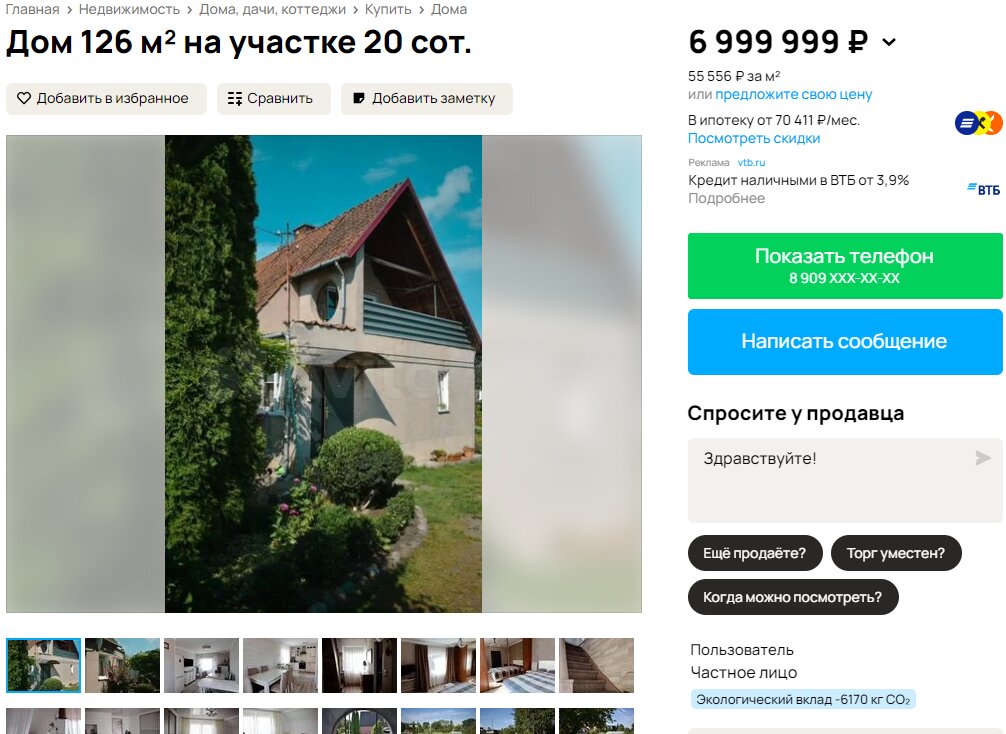Click the Показать телефон green button
Image resolution: width=1006 pixels, height=734 pixels.
845,266
